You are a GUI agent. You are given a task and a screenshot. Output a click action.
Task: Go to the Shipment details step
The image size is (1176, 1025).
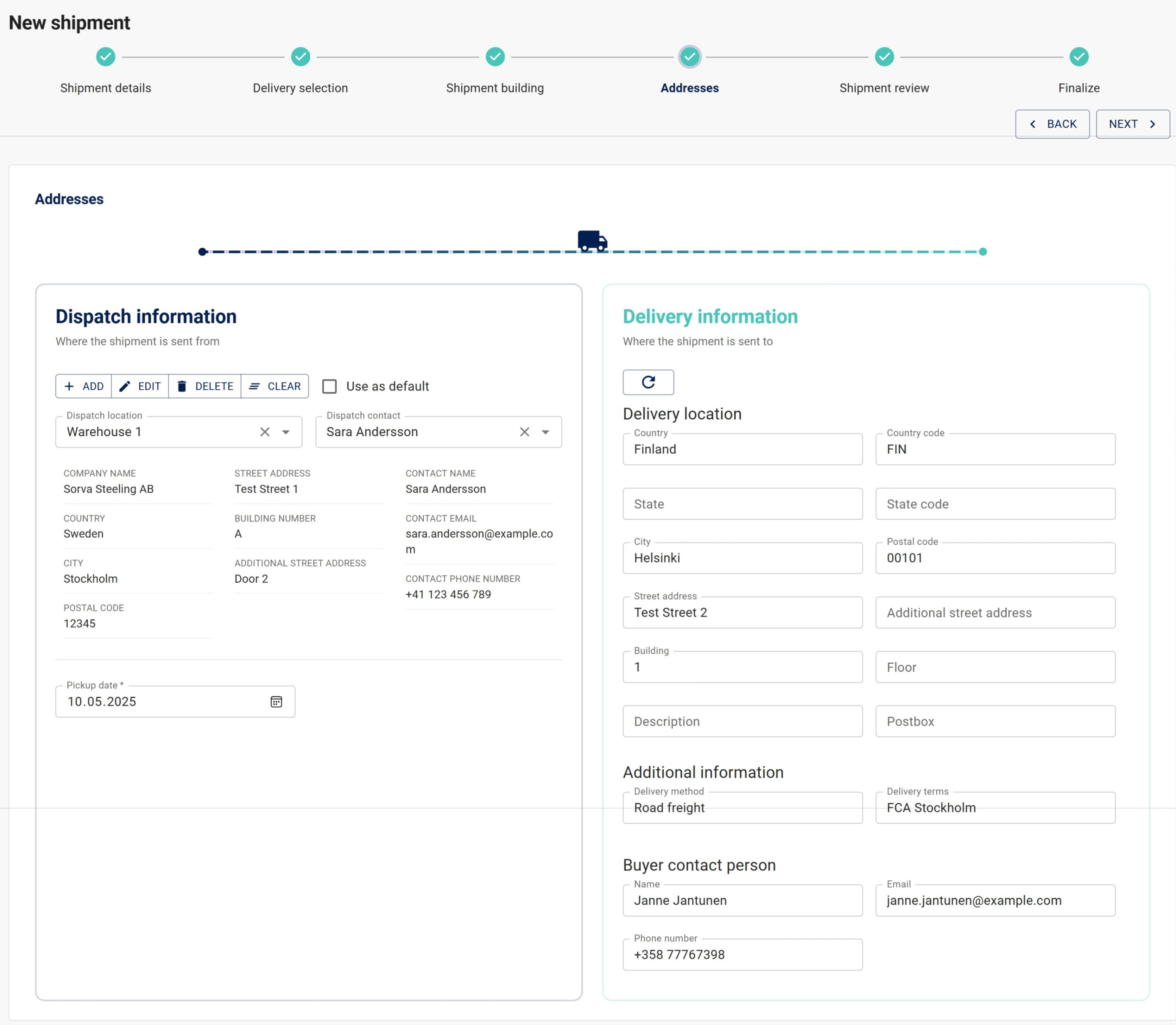pos(106,57)
